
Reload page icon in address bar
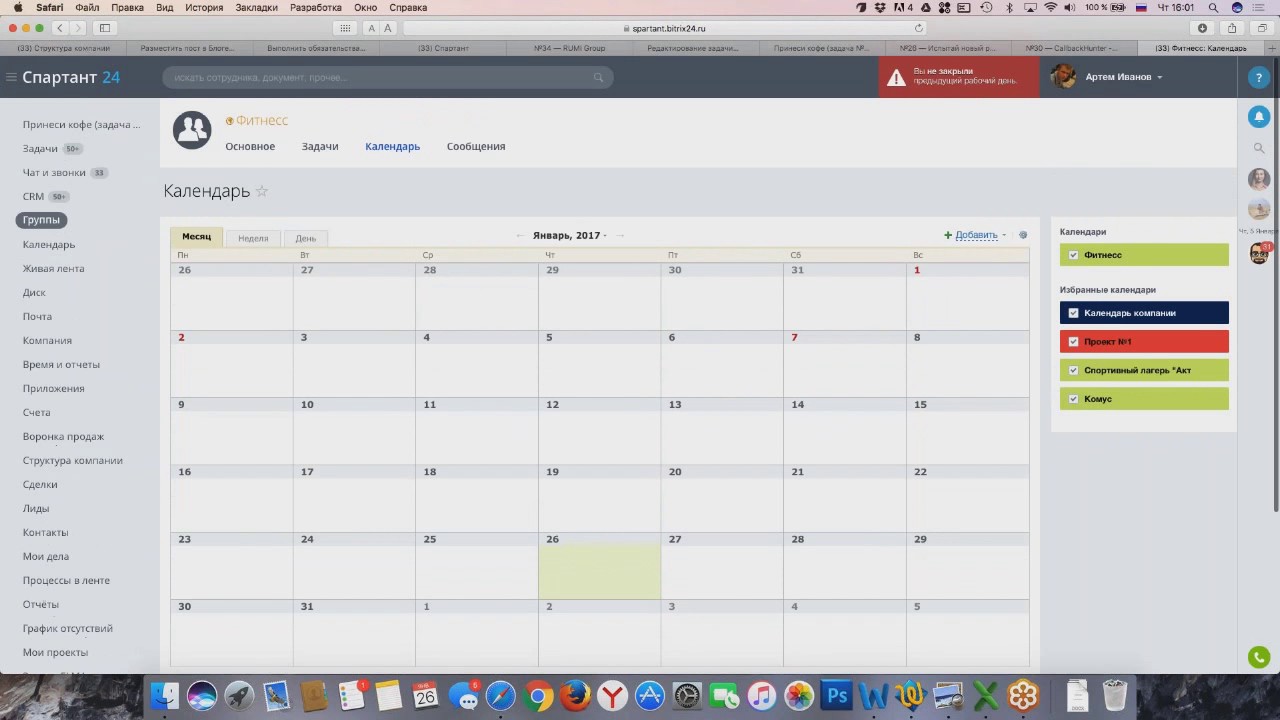click(x=919, y=28)
